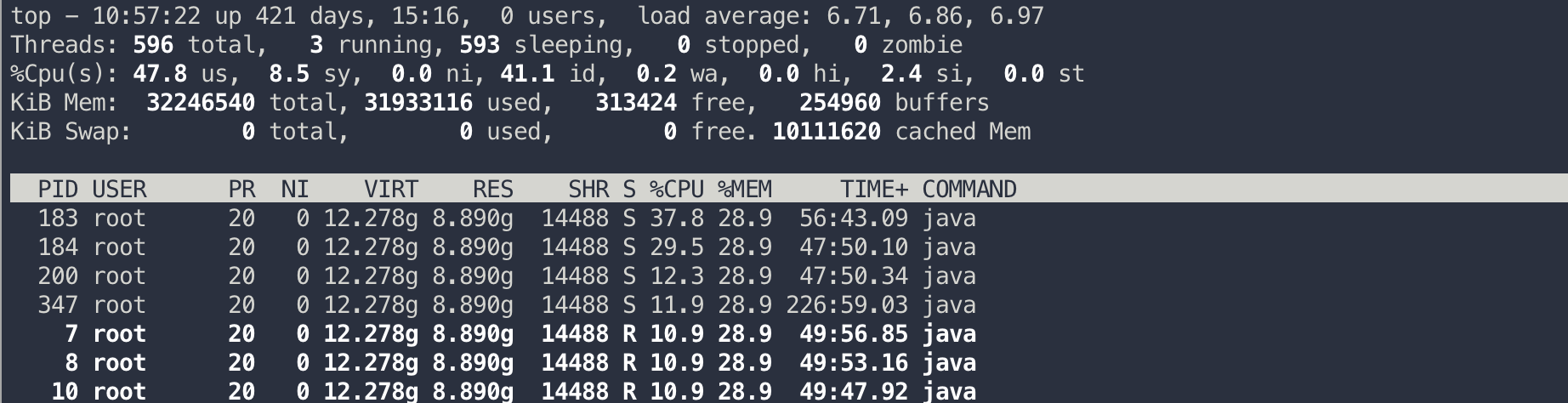Click PID 347 in the process list
1568x403 pixels.
(58, 305)
